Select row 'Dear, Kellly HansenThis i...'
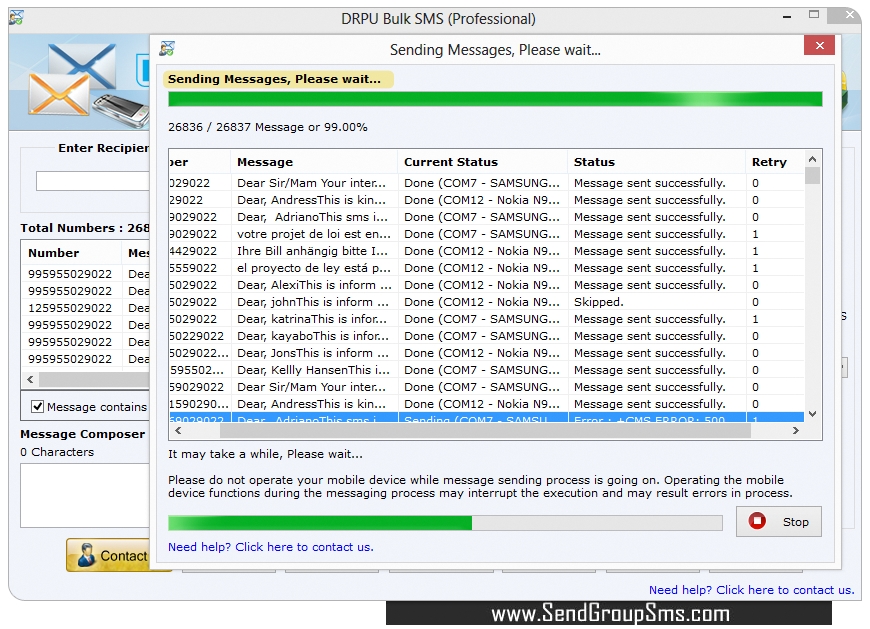Image resolution: width=870 pixels, height=629 pixels. click(x=487, y=370)
